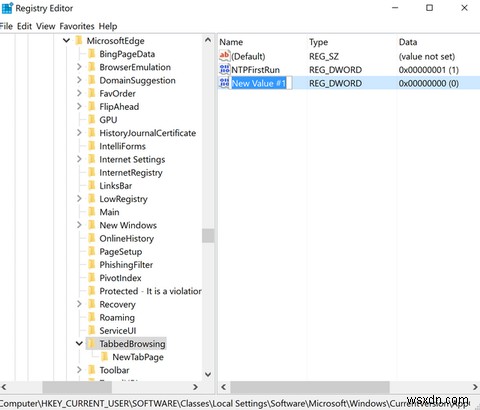Expand the BrowserEmulation key
480x410 pixels.
pyautogui.click(x=79, y=67)
